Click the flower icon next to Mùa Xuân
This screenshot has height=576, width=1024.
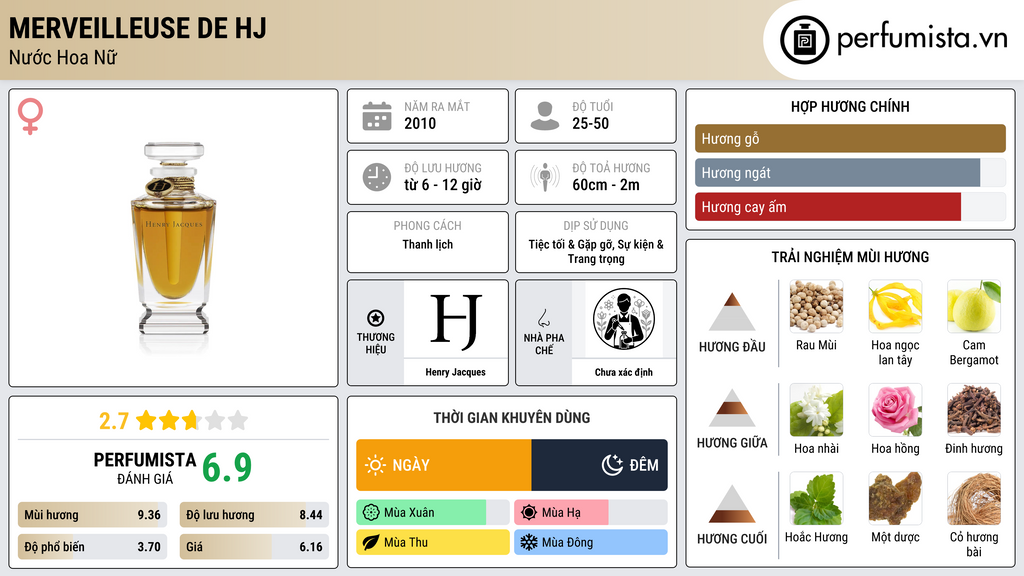(x=371, y=513)
